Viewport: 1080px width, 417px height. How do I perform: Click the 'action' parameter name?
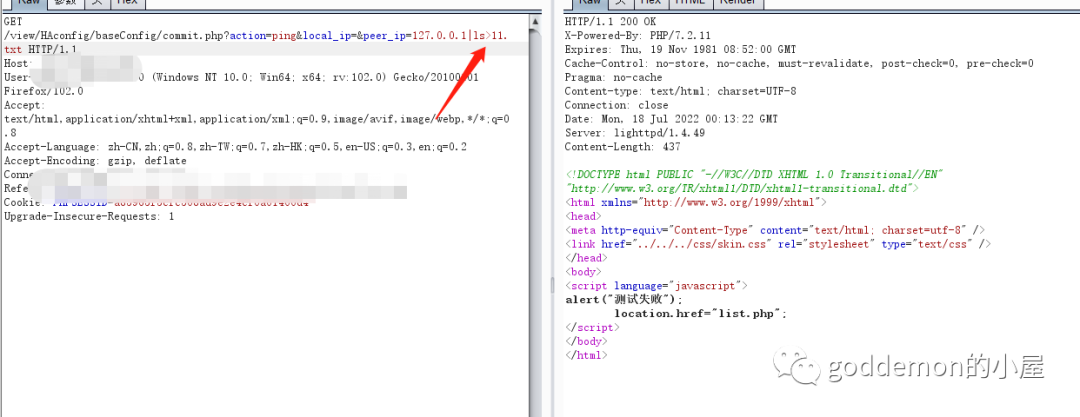246,36
